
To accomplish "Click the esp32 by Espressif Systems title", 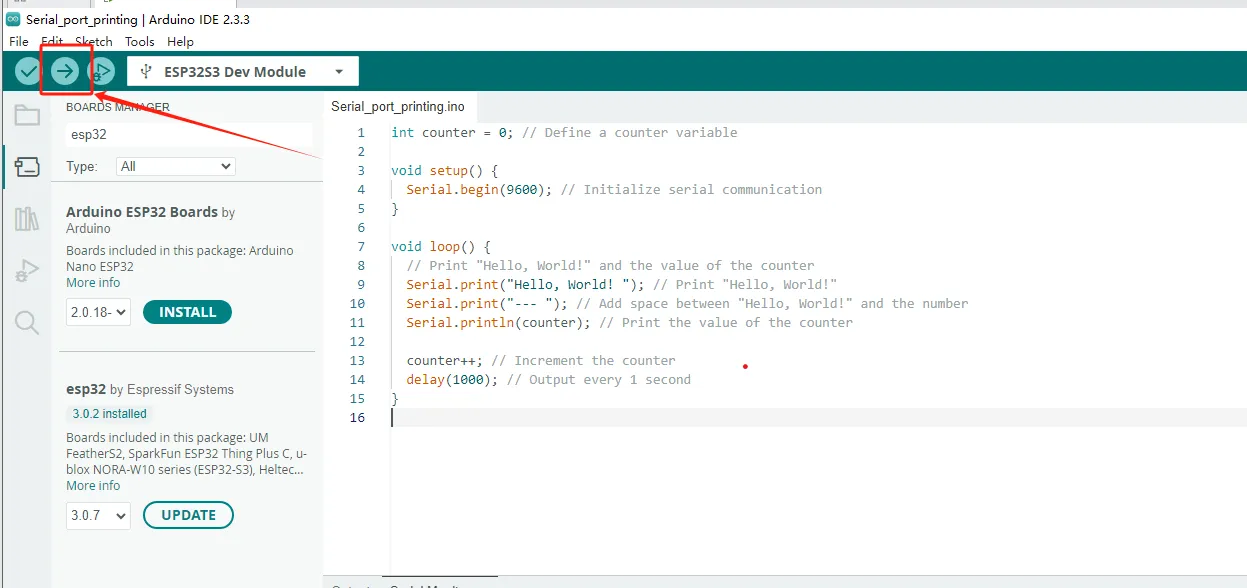I will (x=150, y=389).
